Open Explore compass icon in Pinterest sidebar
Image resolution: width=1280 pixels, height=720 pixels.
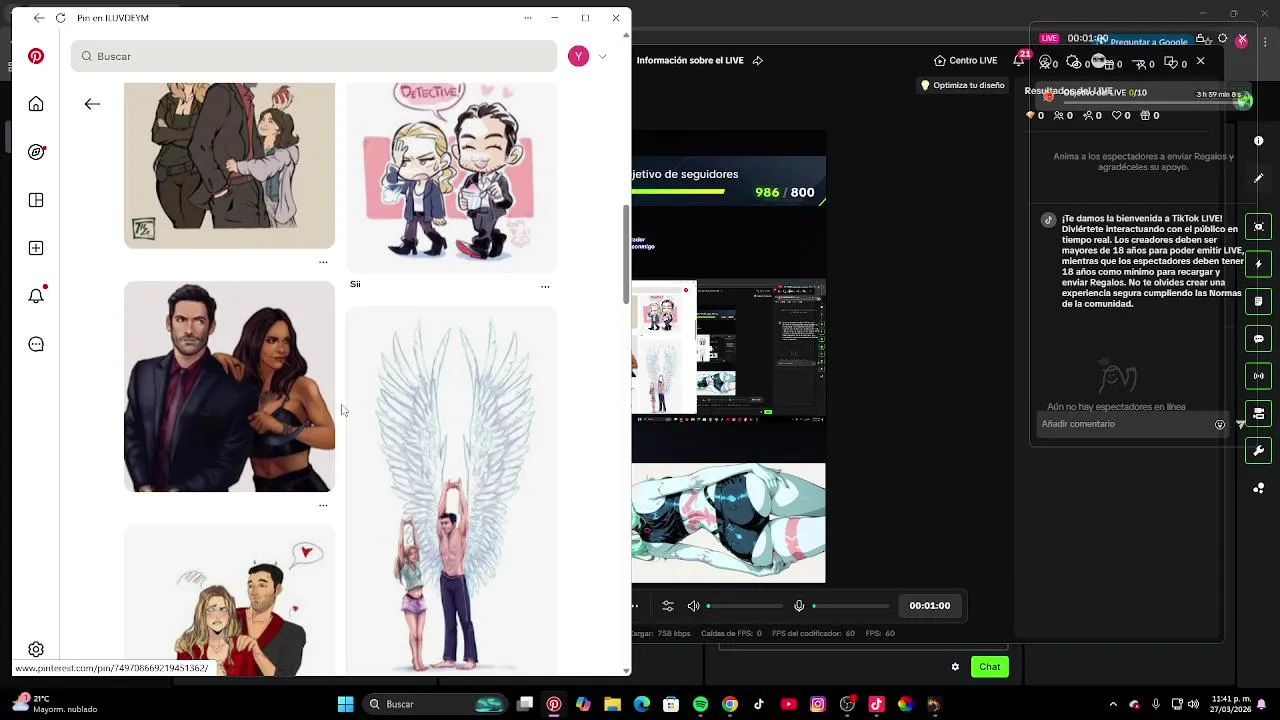[36, 152]
